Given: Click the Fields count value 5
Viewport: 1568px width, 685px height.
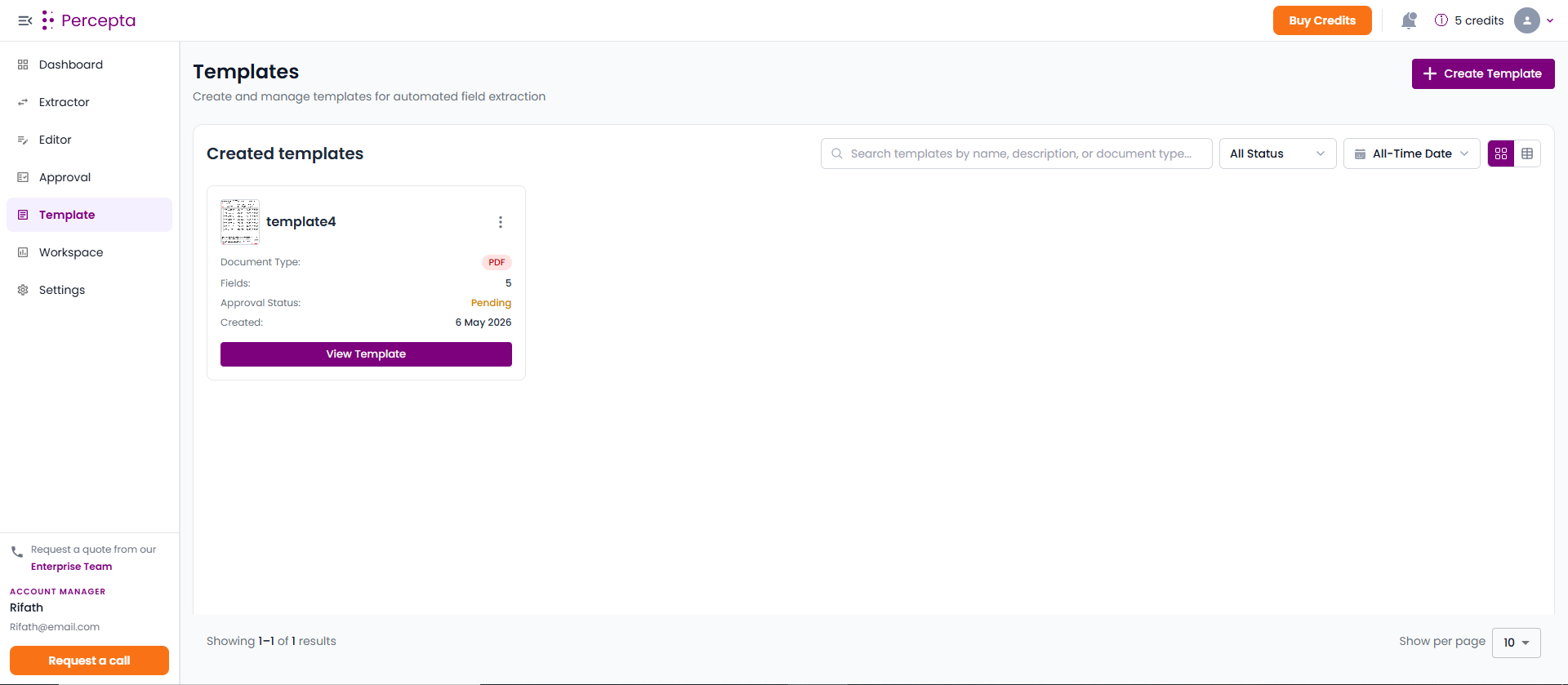Looking at the screenshot, I should point(508,283).
